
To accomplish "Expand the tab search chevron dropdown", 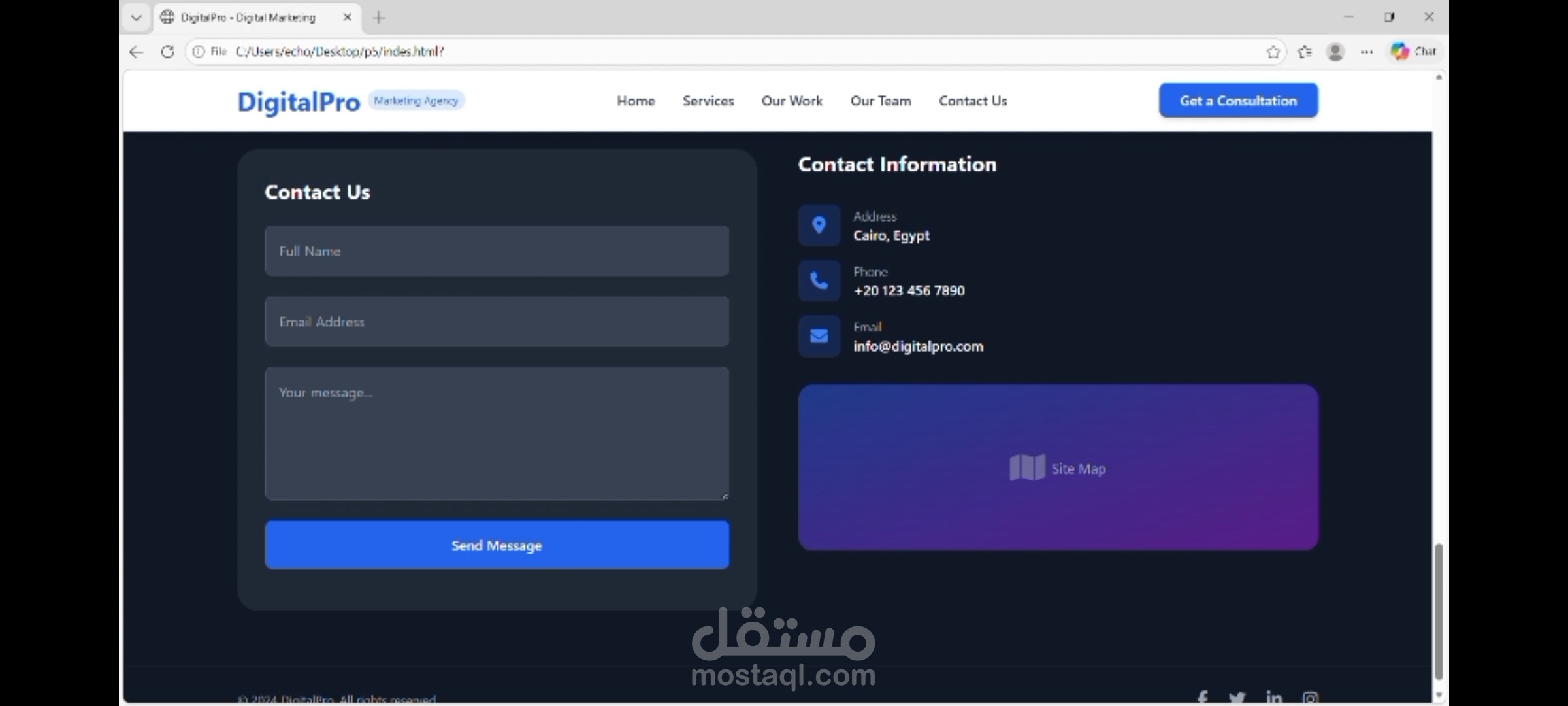I will pos(136,18).
